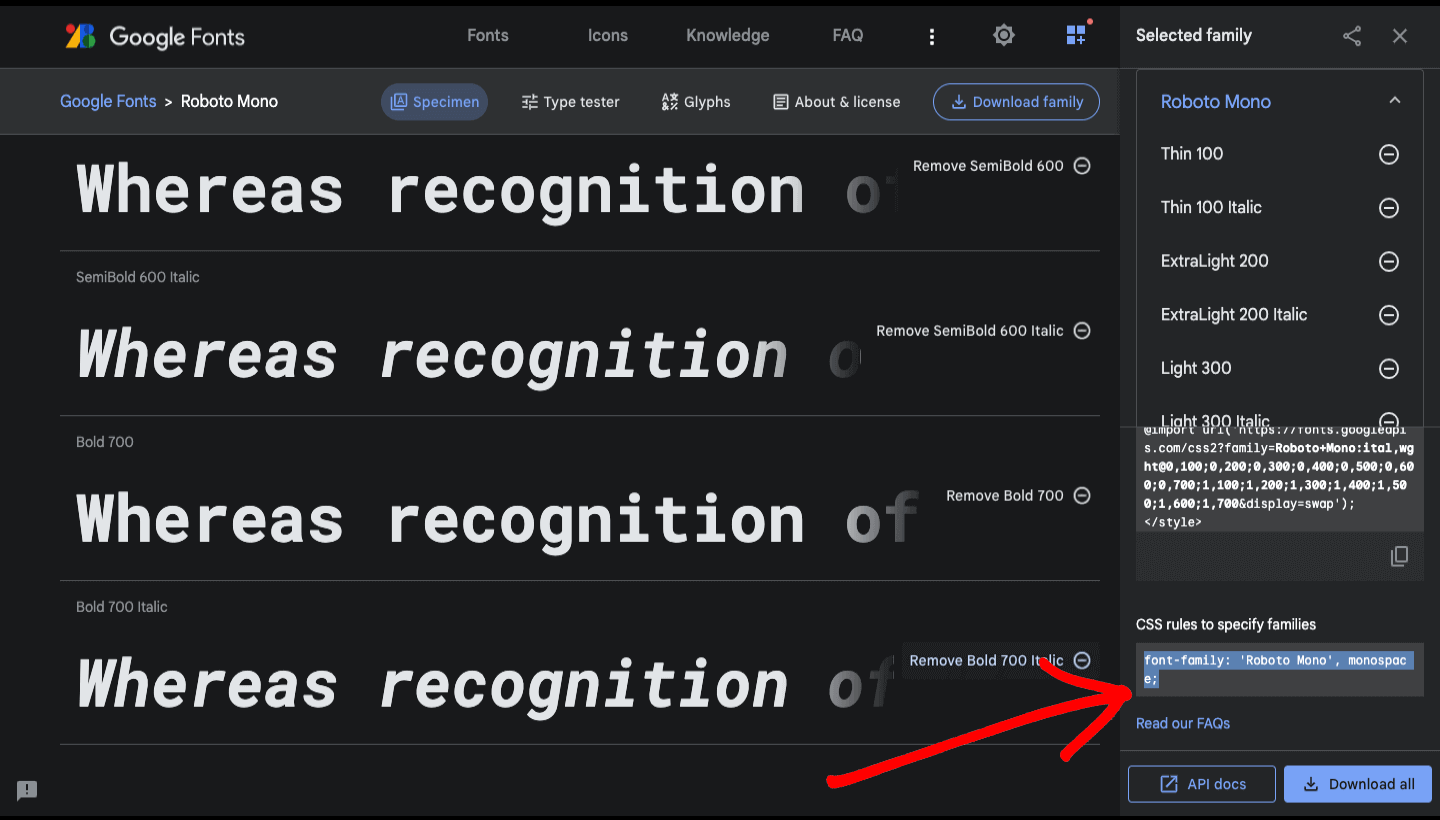1440x820 pixels.
Task: Click the SemiBold 600 Italic specimen text
Action: coord(469,355)
